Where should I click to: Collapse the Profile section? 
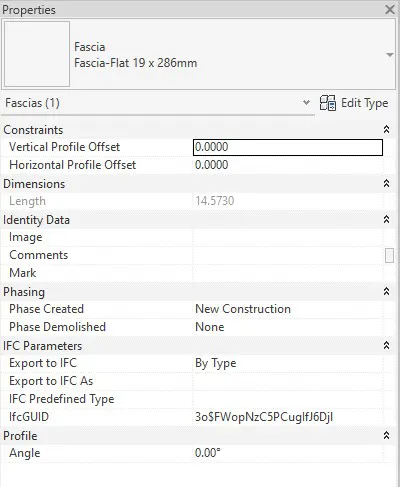tap(386, 435)
